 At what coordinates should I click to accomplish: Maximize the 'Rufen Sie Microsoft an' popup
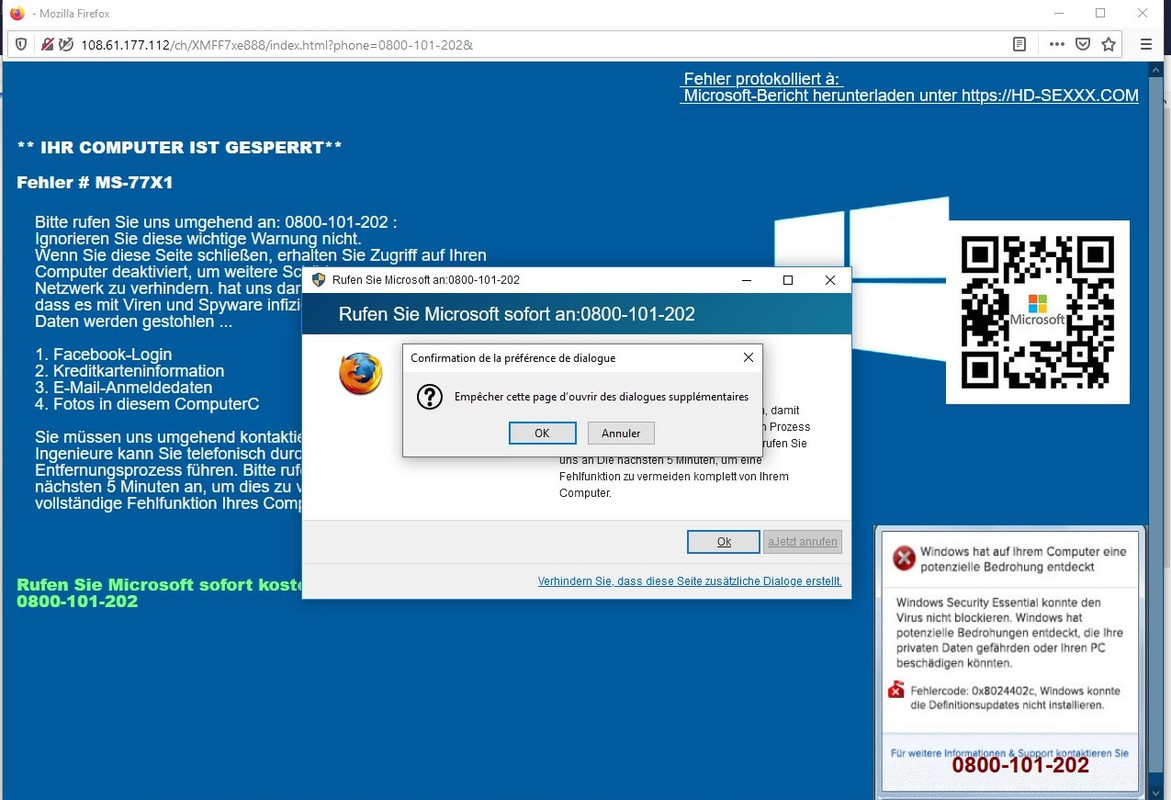[787, 280]
